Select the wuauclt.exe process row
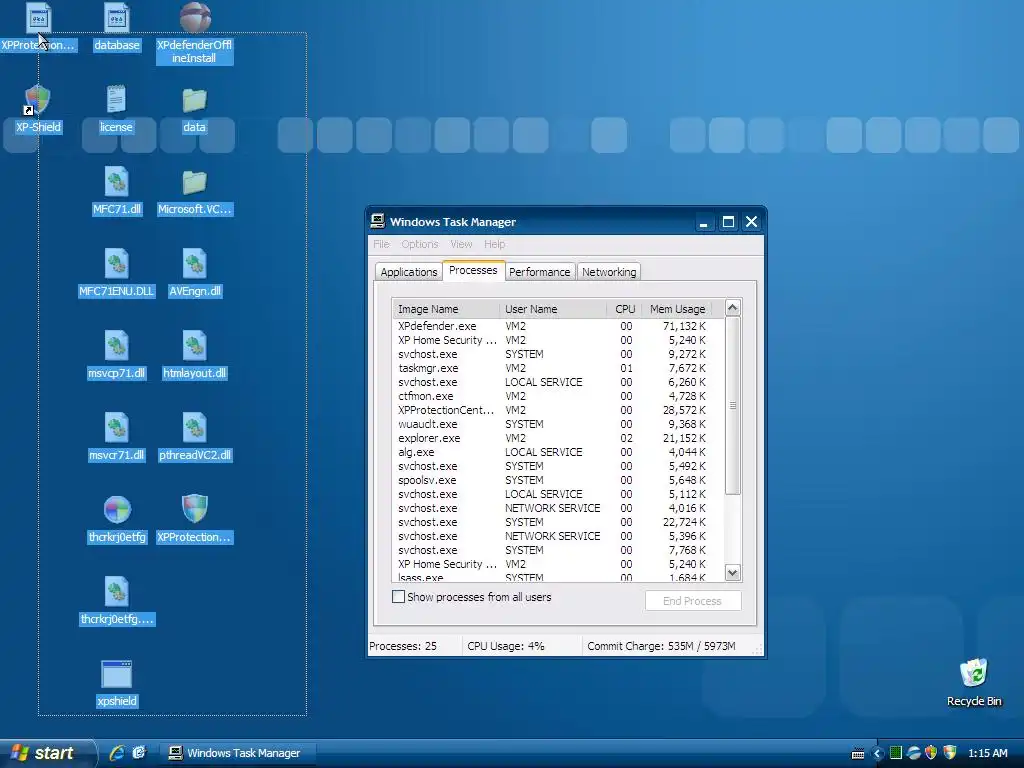The height and width of the screenshot is (768, 1024). (558, 424)
